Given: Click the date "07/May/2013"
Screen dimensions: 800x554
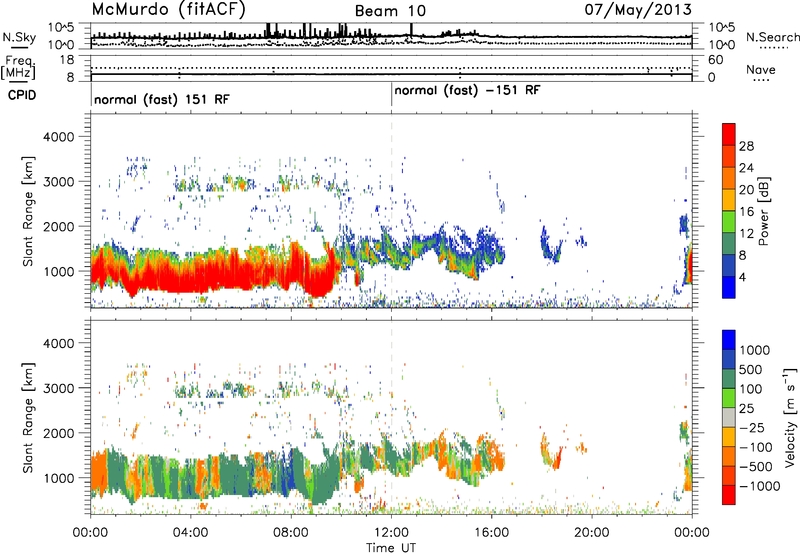Looking at the screenshot, I should point(638,10).
